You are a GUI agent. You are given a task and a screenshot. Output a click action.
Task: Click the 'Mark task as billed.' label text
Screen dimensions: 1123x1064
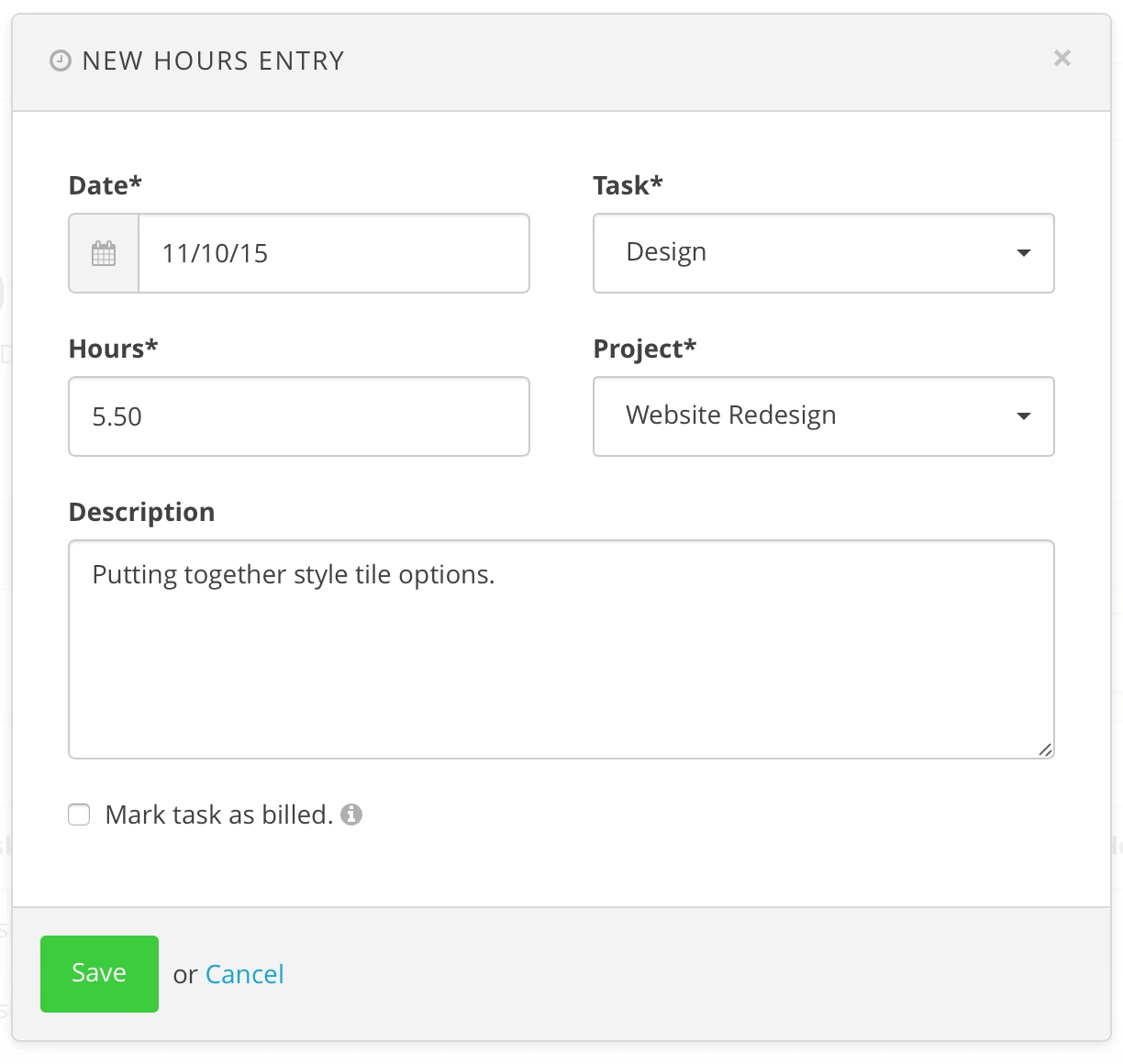[218, 815]
